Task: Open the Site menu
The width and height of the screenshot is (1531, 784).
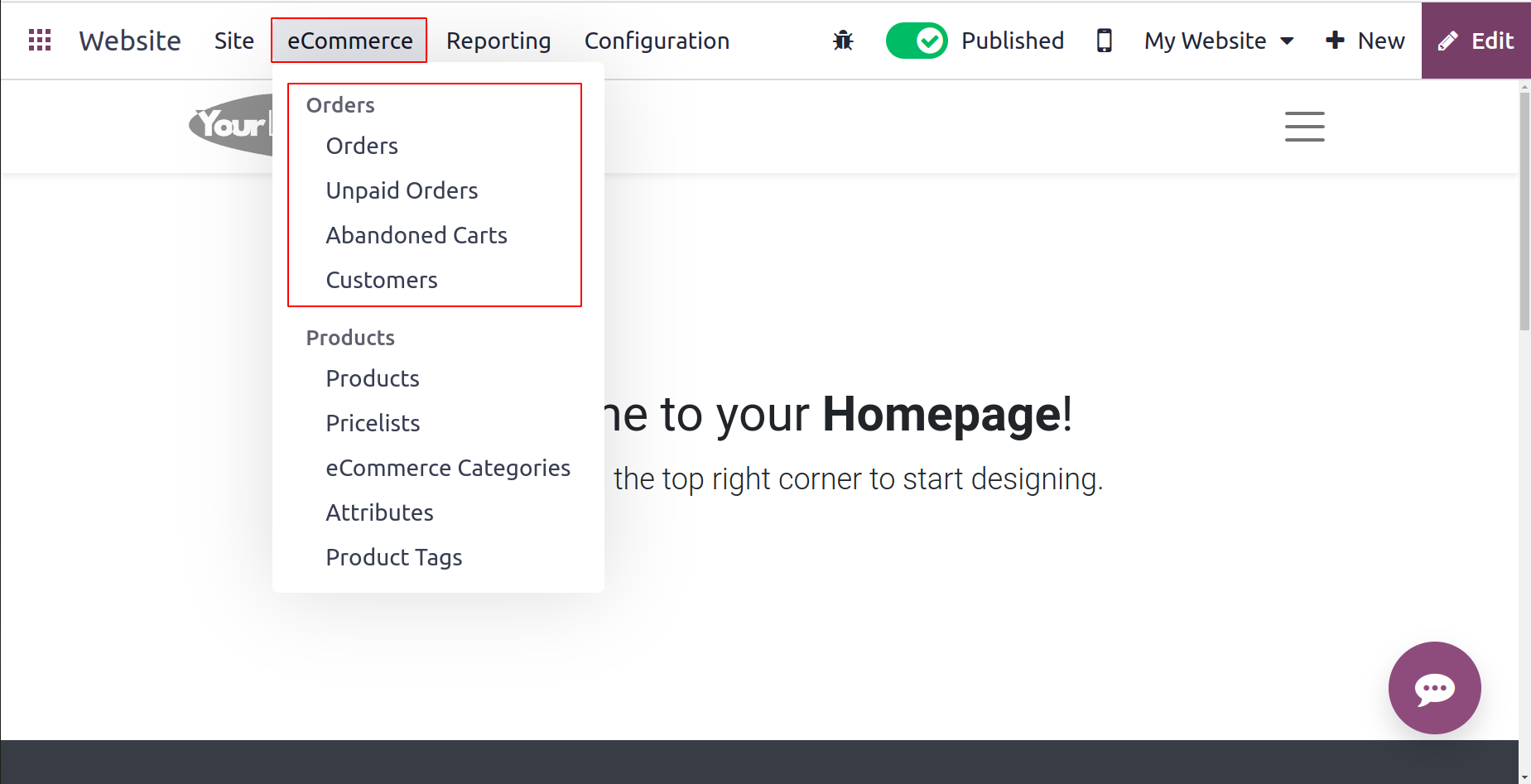Action: 234,41
